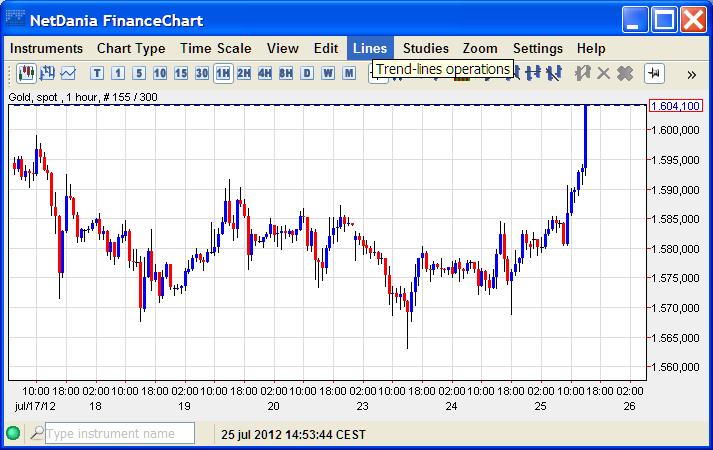This screenshot has height=450, width=713.
Task: Maximize the NetDania FinanceChart window
Action: tap(664, 20)
